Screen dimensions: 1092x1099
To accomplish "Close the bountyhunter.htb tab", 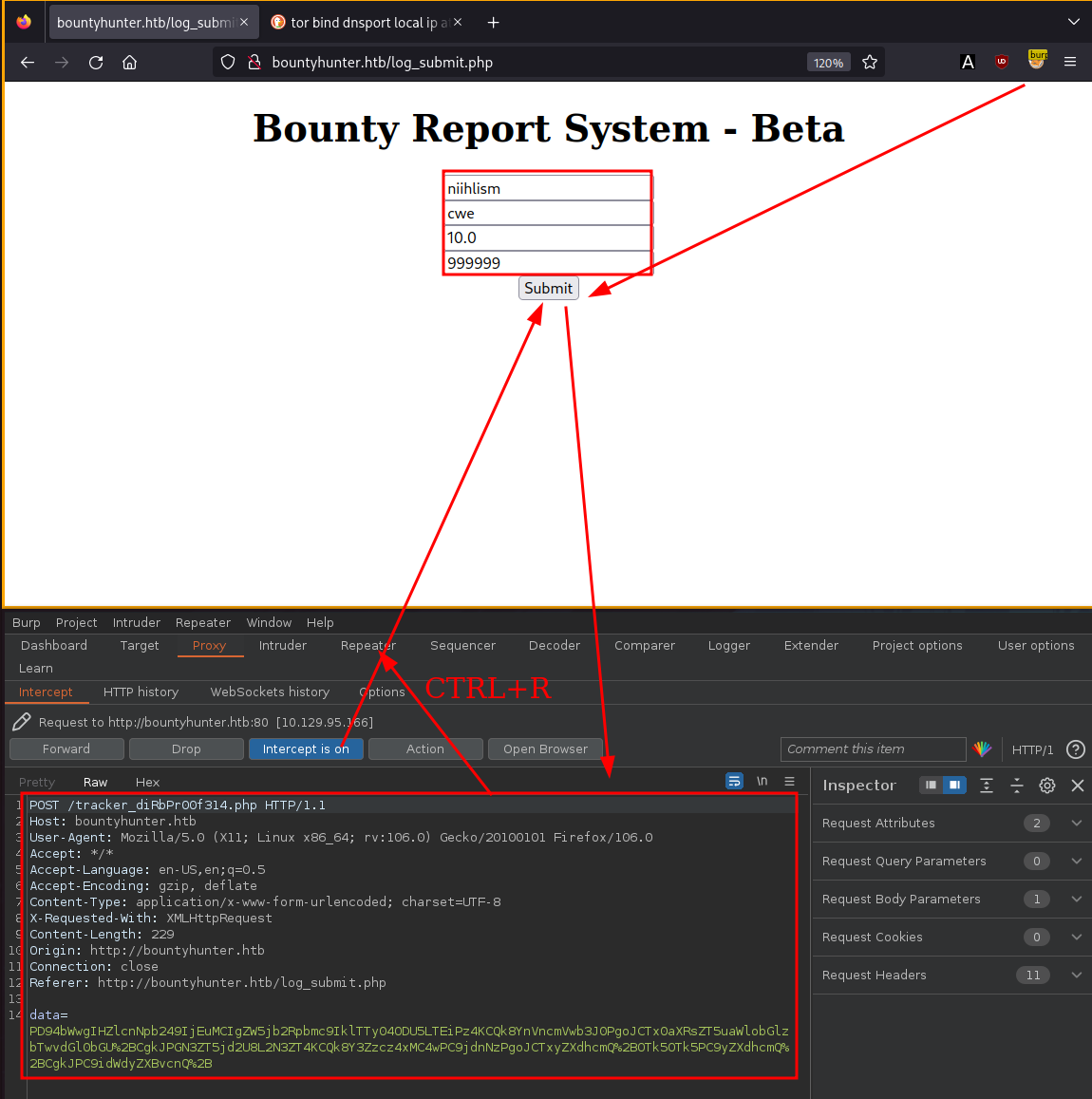I will pos(244,23).
